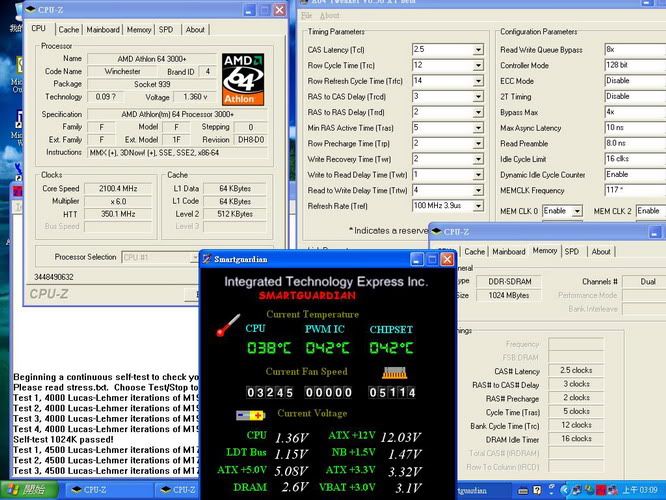The width and height of the screenshot is (666, 500).
Task: Open the CAS Latency (Tcl) dropdown
Action: [x=478, y=50]
